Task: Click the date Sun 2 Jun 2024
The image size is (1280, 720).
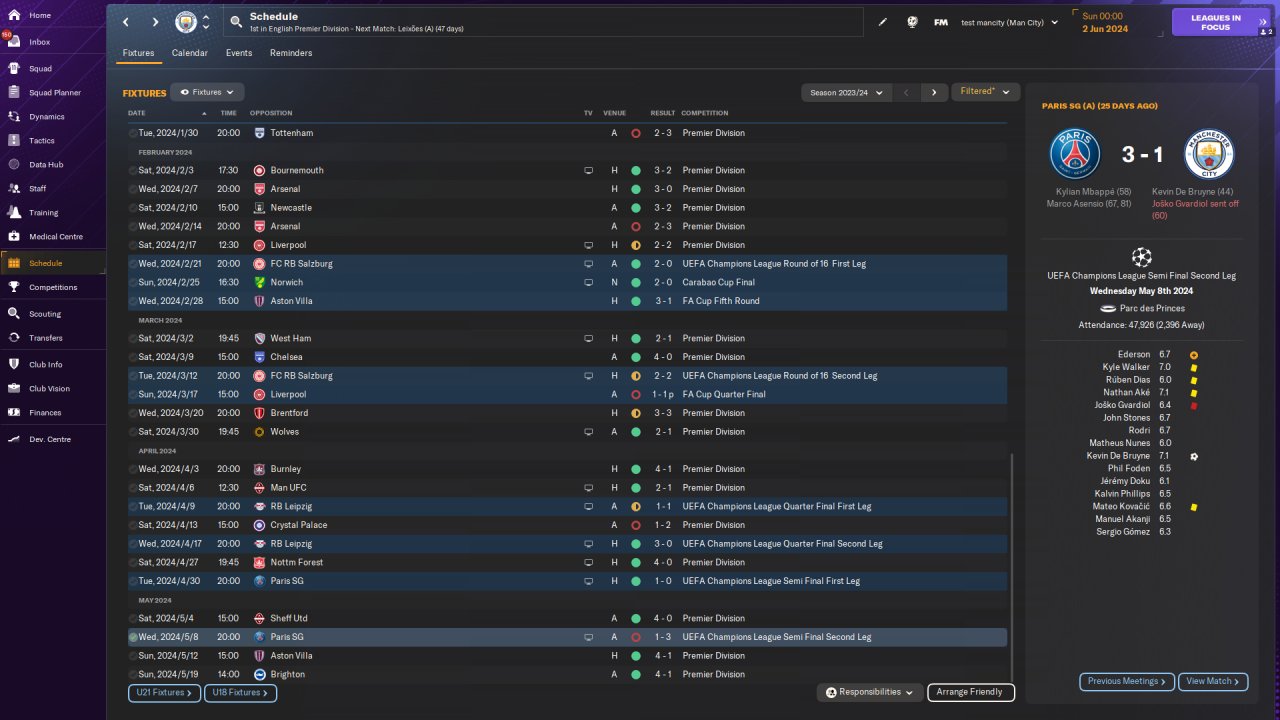Action: point(1105,22)
